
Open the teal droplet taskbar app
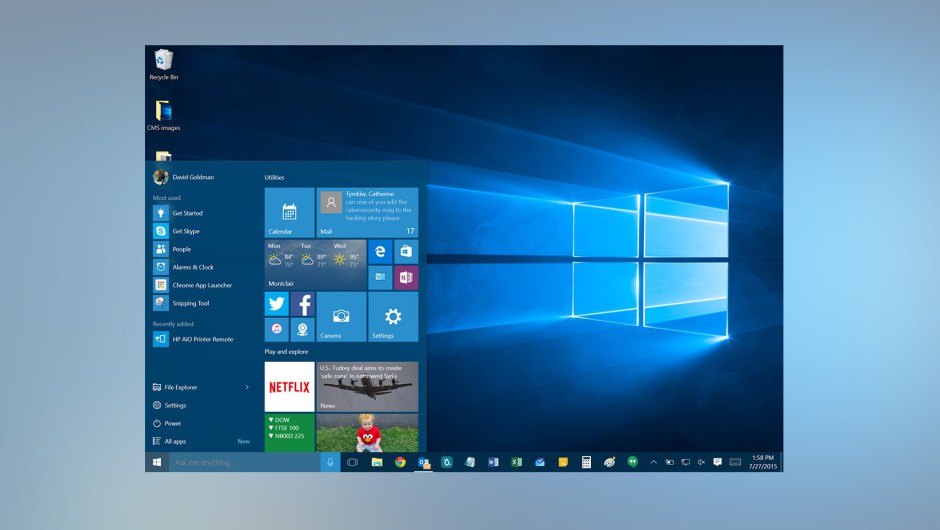coord(447,462)
